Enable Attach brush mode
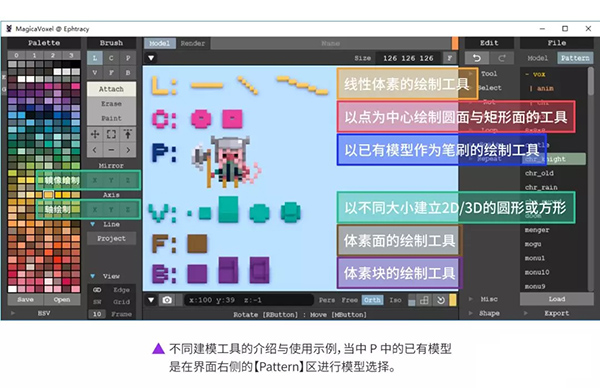Image resolution: width=600 pixels, height=388 pixels. (111, 89)
